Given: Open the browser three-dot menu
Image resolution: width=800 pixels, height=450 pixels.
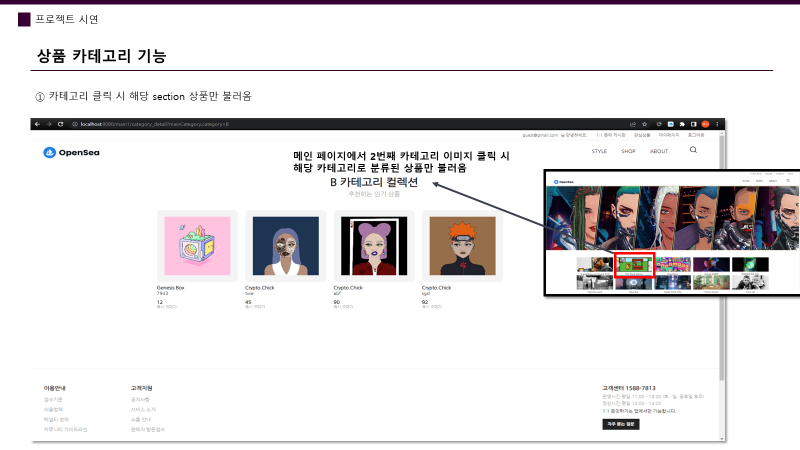Looking at the screenshot, I should coord(717,124).
